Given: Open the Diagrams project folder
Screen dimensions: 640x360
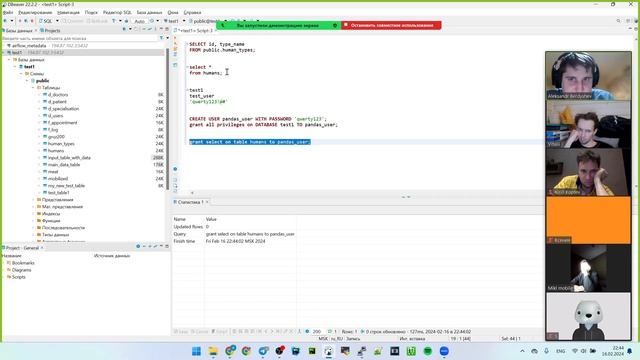Looking at the screenshot, I should (x=21, y=270).
